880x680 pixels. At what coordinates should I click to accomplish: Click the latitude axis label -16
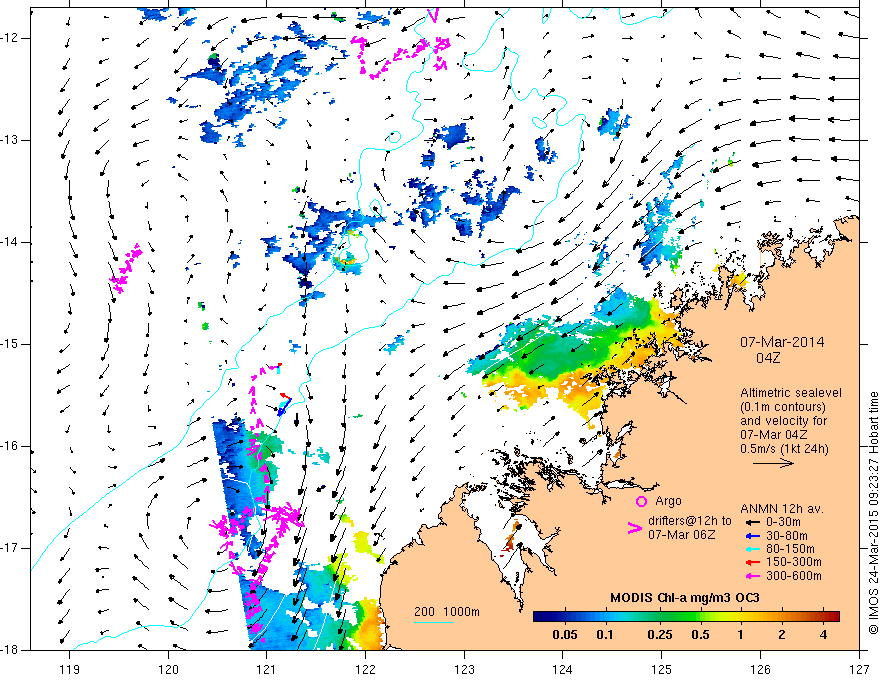10,446
